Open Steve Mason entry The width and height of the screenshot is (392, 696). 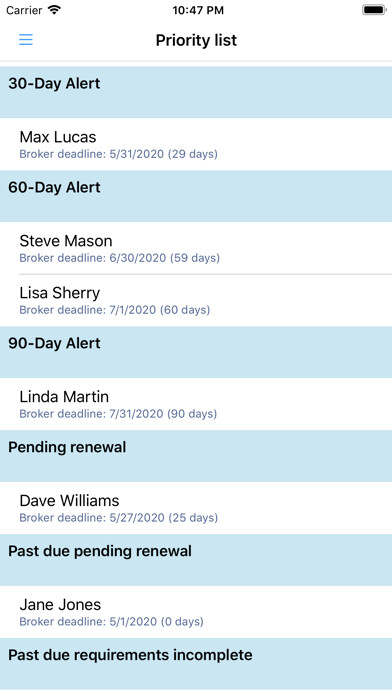[x=196, y=248]
